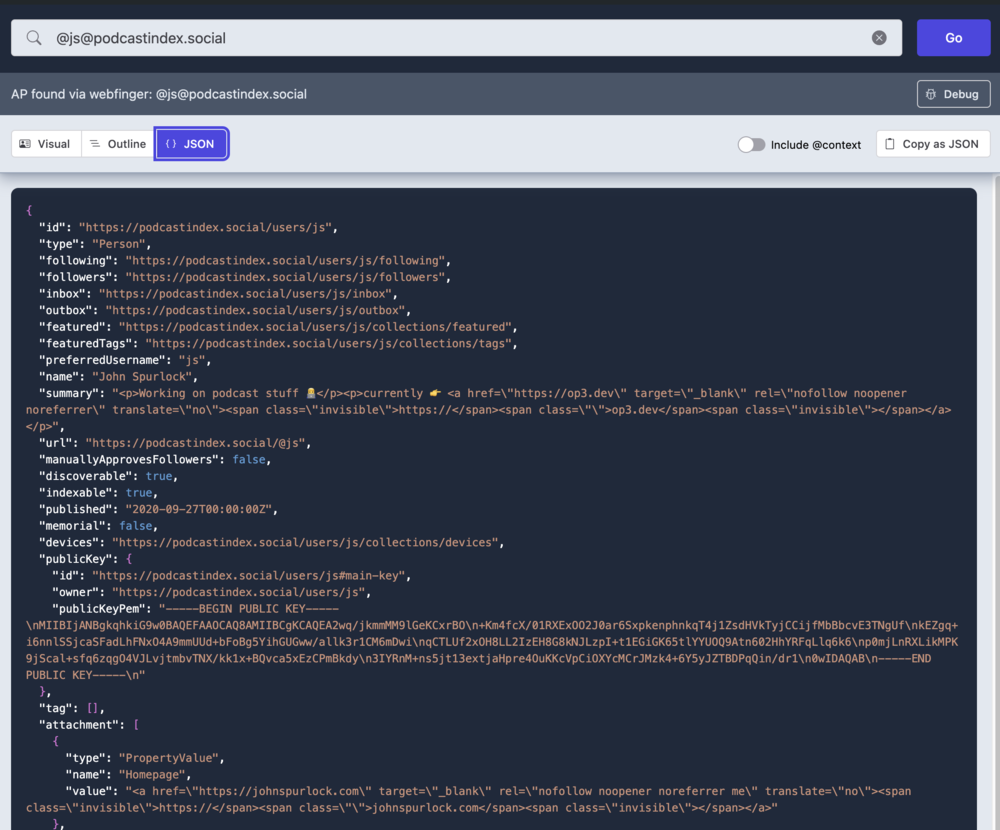Click the "manuallyApprovesFollowers" false value
The width and height of the screenshot is (1000, 830).
[249, 459]
